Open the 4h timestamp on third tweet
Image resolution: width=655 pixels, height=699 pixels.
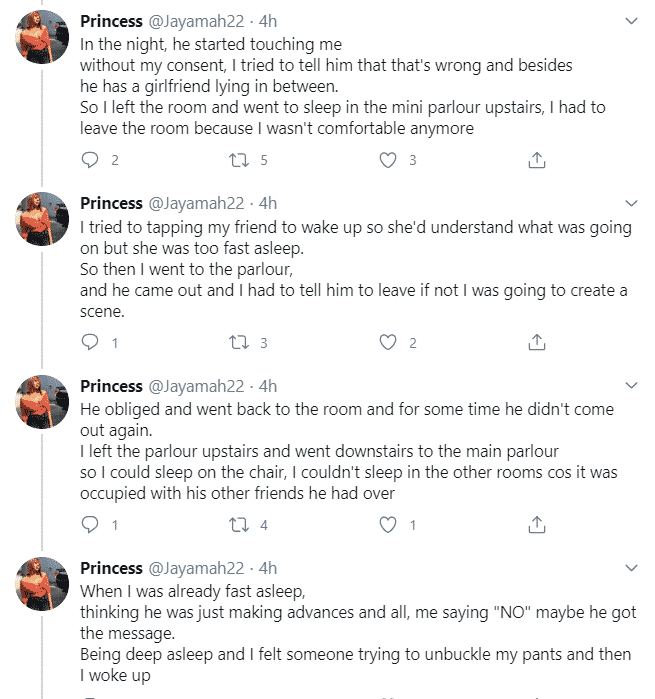267,386
